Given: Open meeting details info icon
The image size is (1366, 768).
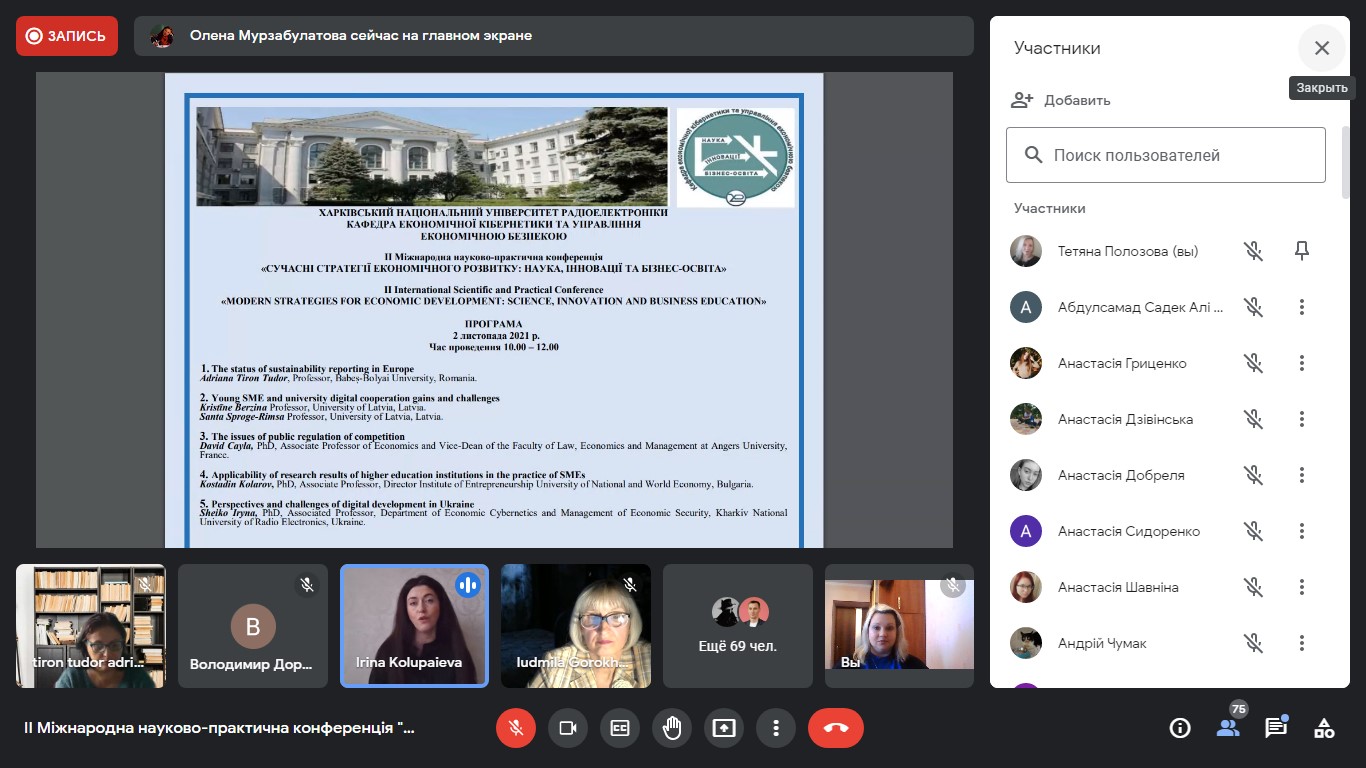Looking at the screenshot, I should click(x=1180, y=728).
